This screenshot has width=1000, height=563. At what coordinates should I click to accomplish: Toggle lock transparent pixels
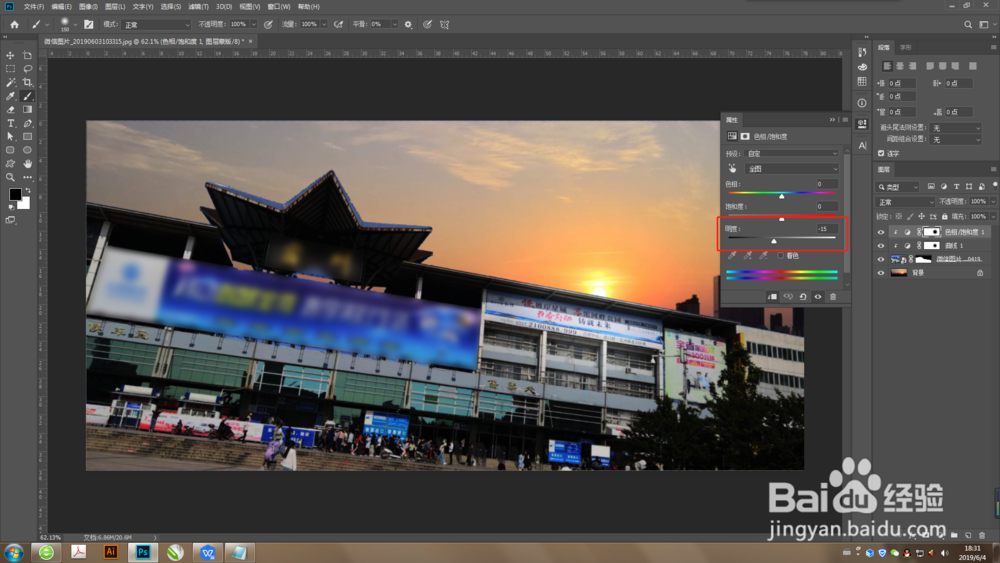pos(899,217)
